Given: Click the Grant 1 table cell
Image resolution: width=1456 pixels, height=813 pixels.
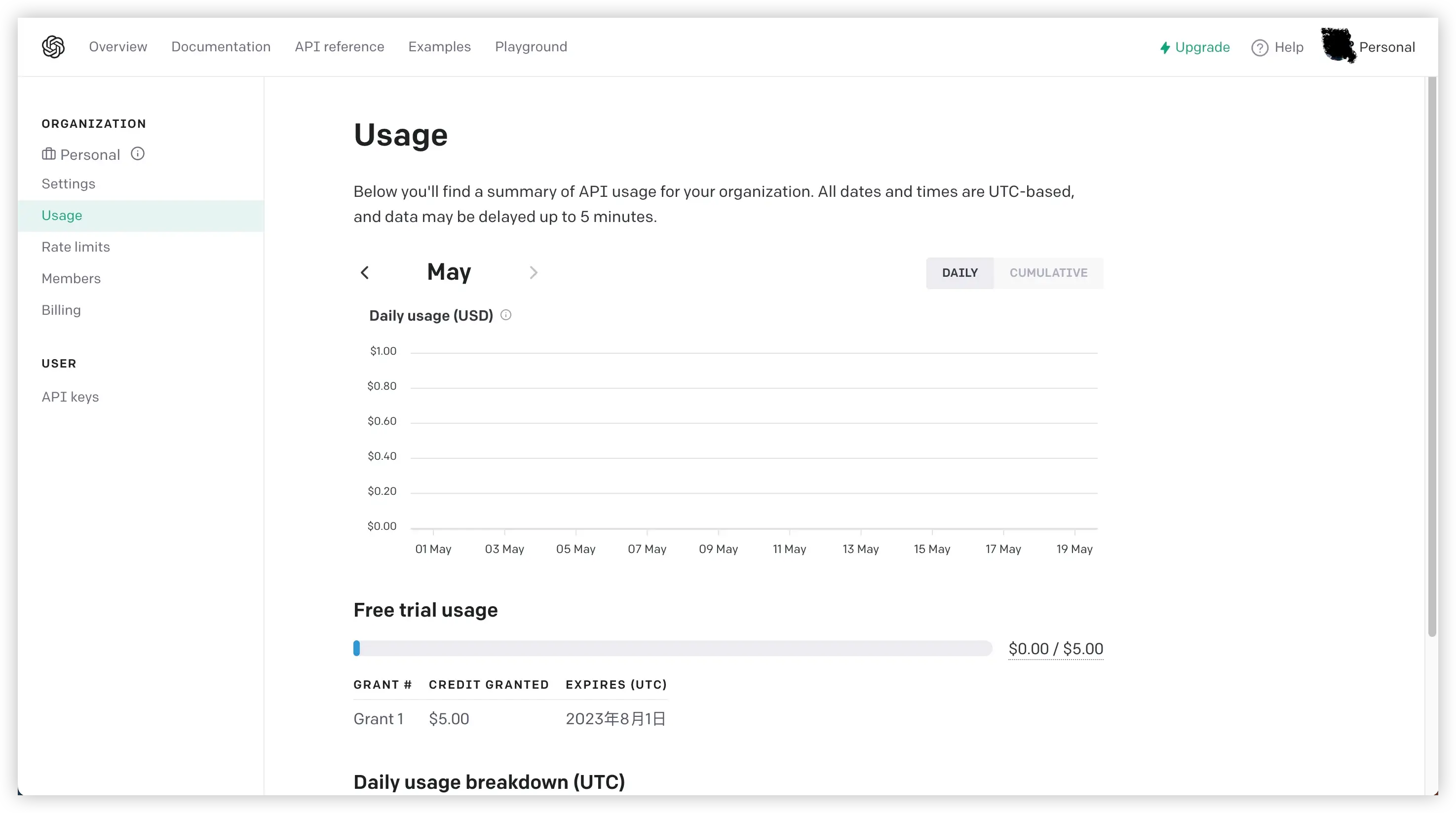Looking at the screenshot, I should [x=378, y=719].
